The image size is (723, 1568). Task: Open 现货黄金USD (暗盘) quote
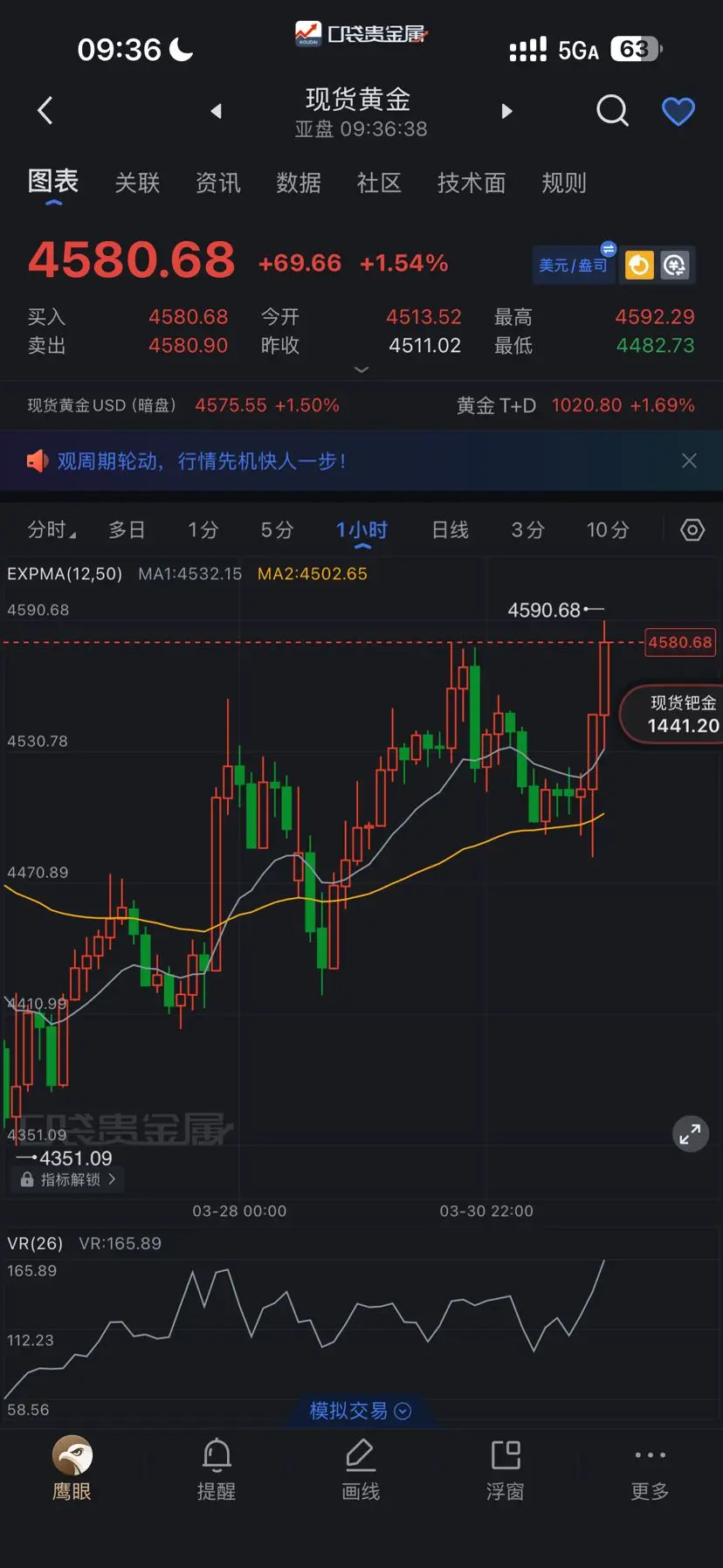coord(183,405)
